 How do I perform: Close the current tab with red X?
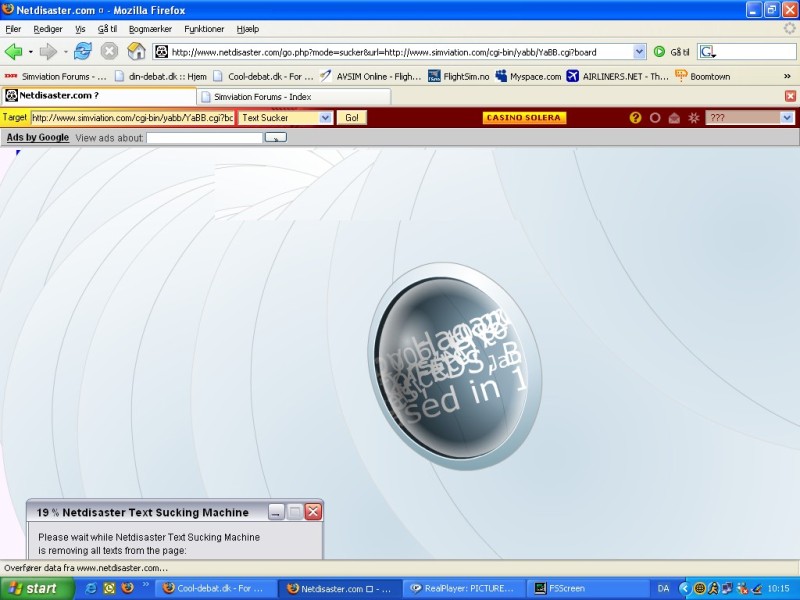point(790,96)
